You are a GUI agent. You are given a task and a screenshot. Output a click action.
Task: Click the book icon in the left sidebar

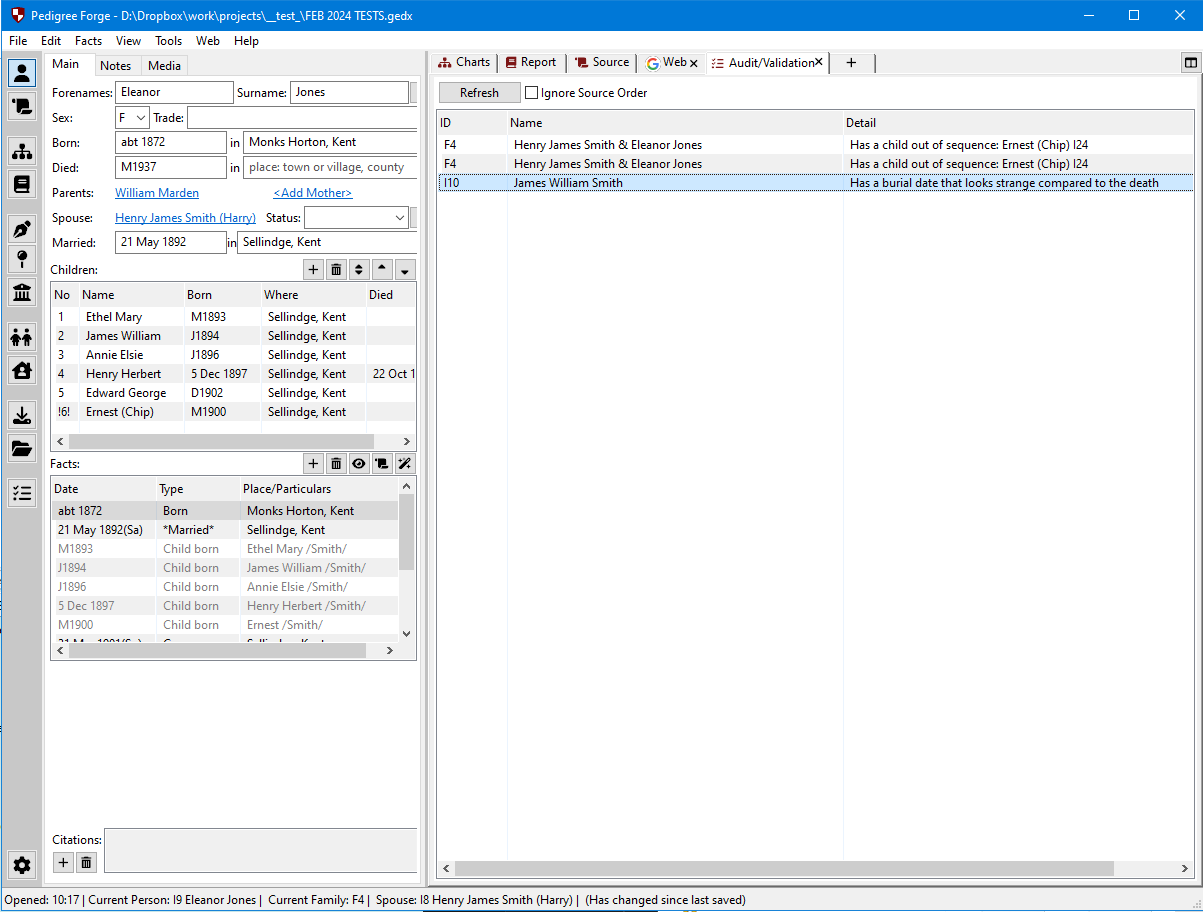[22, 184]
